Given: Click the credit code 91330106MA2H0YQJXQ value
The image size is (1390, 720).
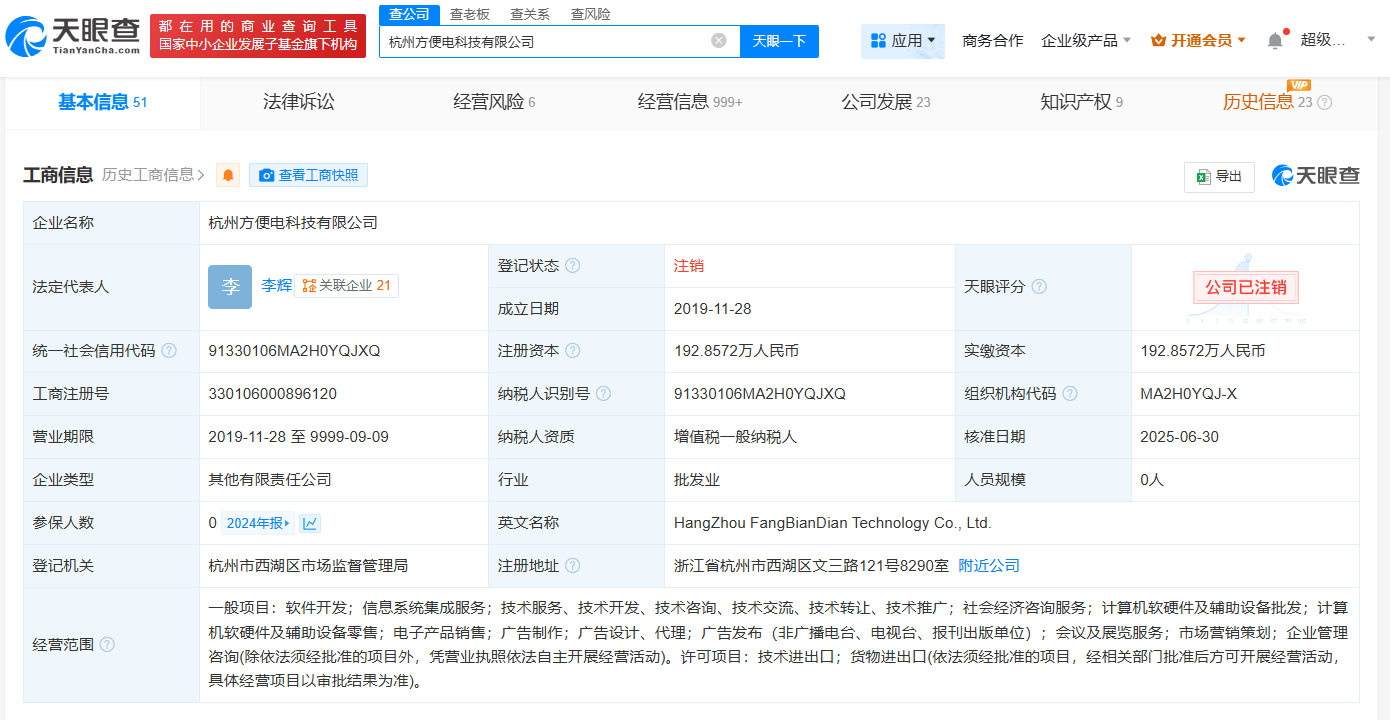Looking at the screenshot, I should 294,351.
